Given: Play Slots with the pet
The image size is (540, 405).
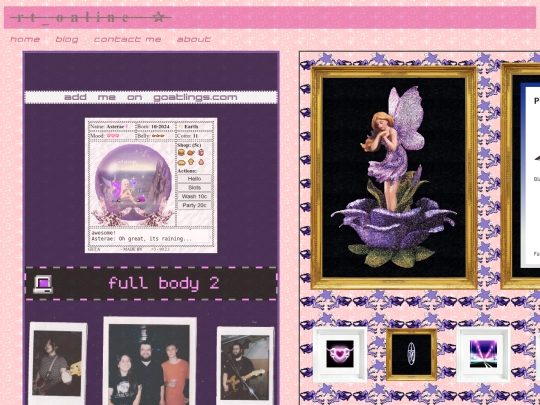Looking at the screenshot, I should click(x=194, y=188).
